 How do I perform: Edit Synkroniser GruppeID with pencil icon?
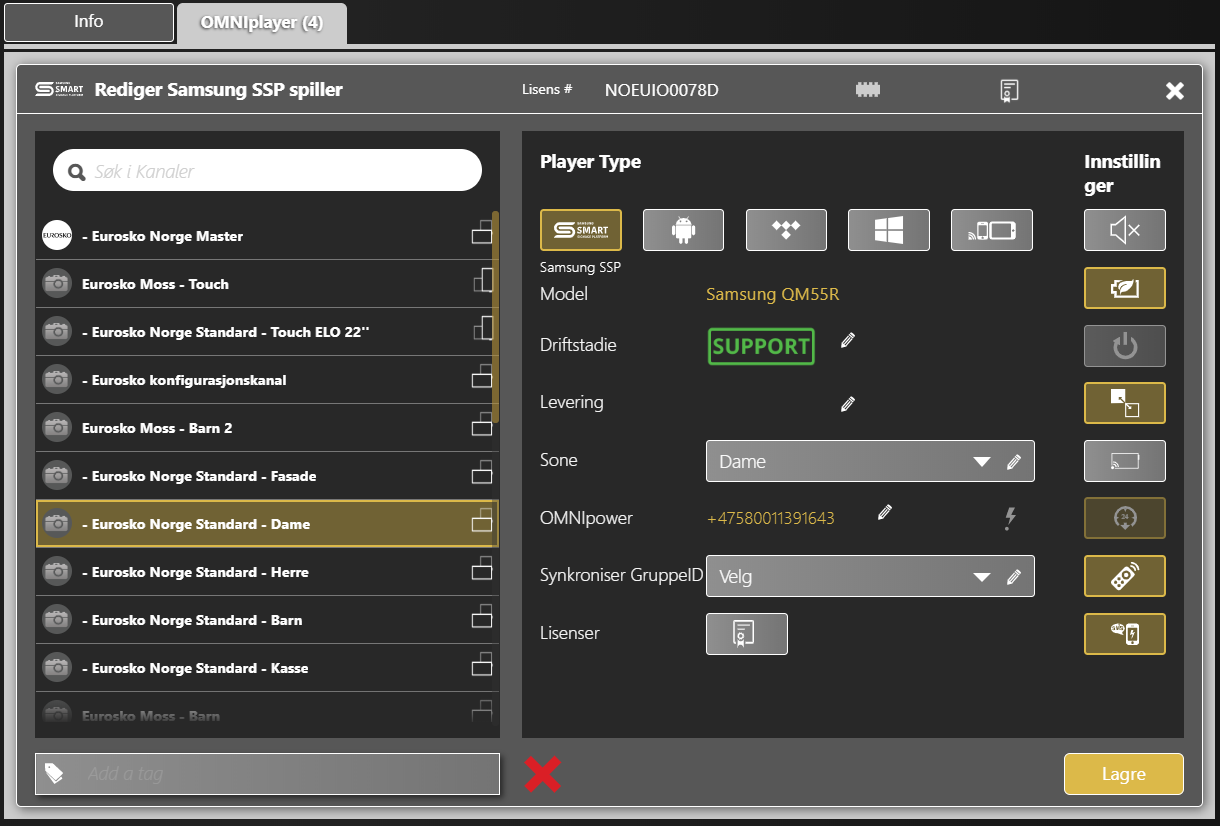coord(1014,577)
